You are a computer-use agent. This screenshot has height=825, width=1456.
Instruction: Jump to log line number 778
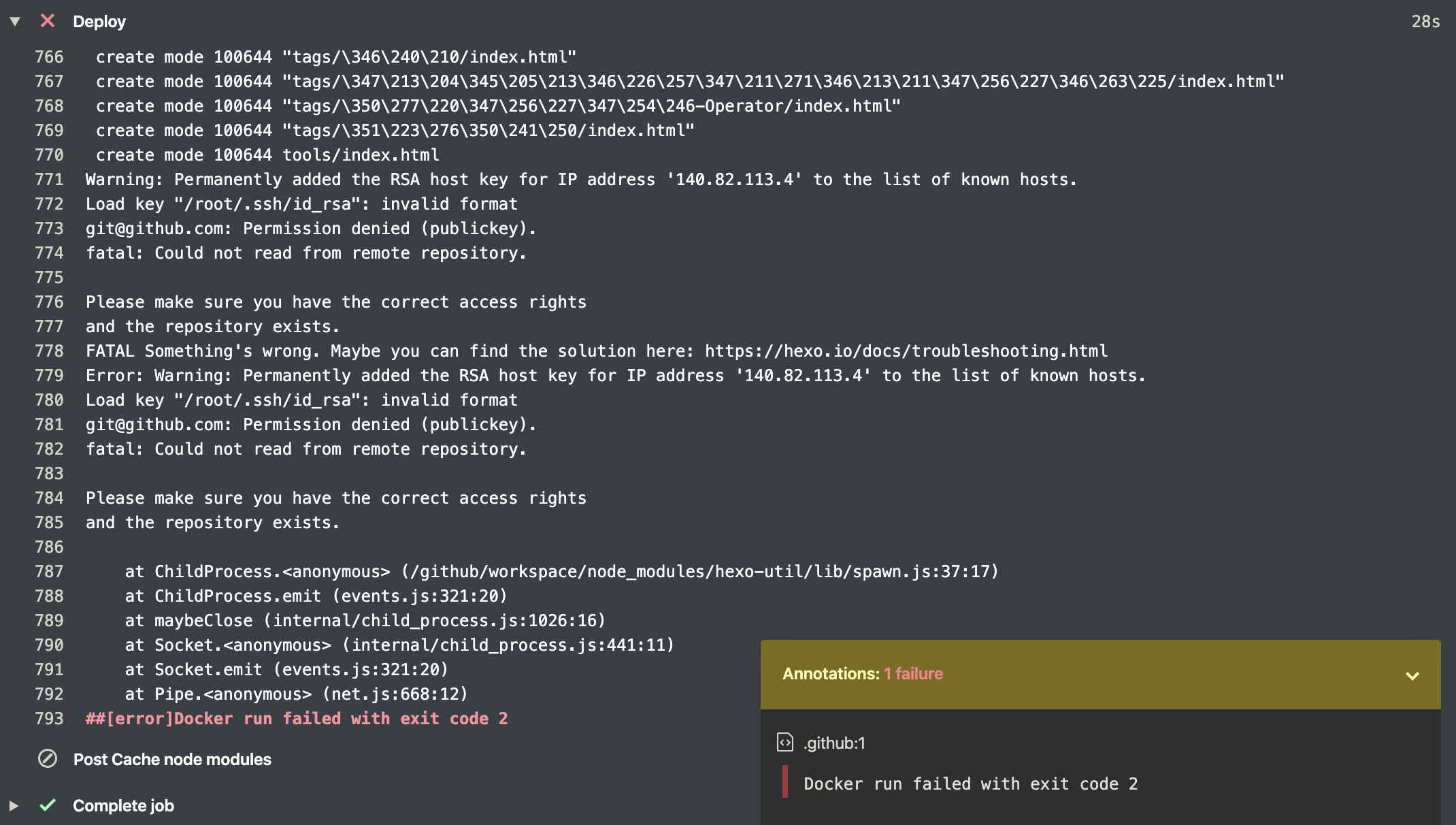(x=49, y=351)
